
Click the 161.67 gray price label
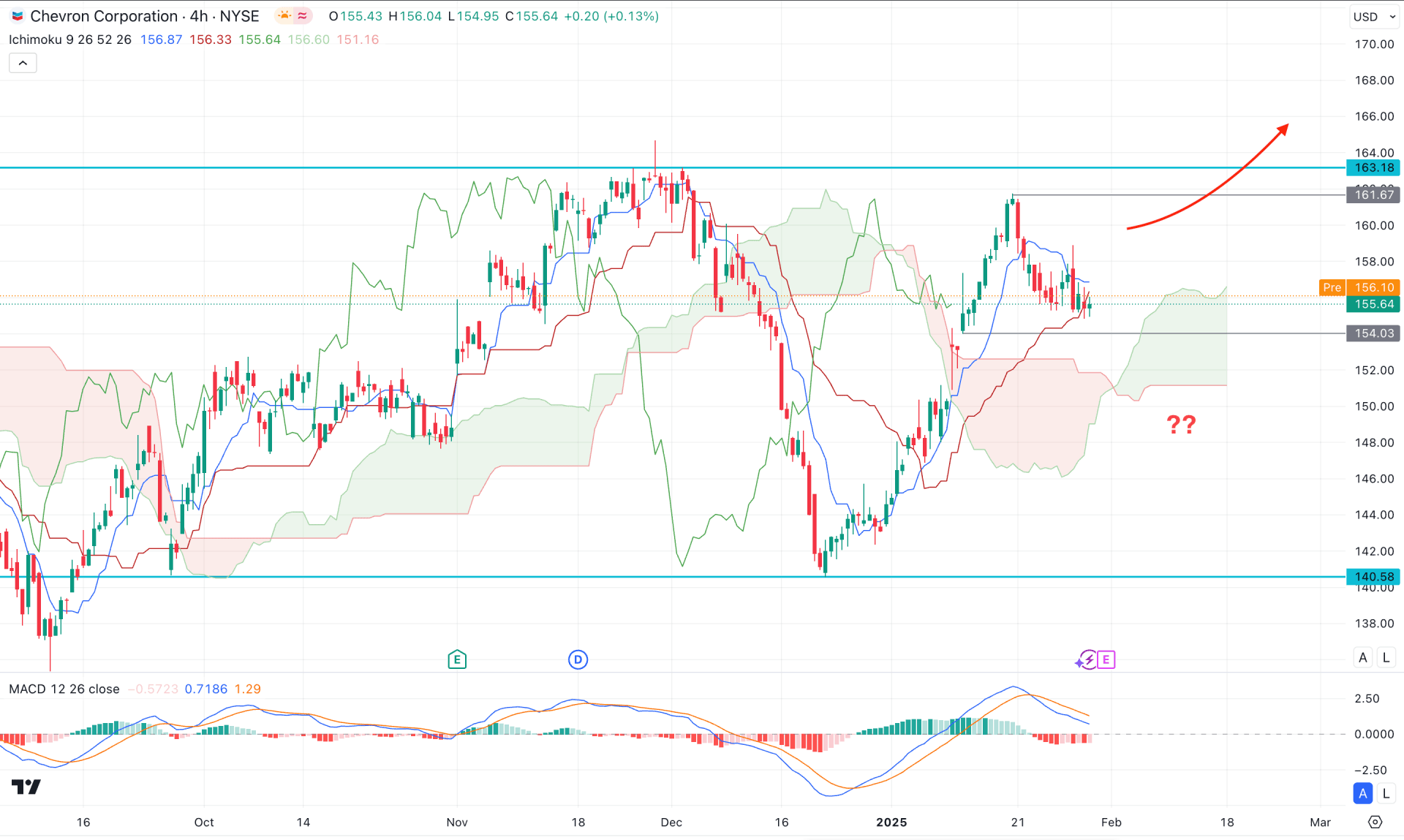pos(1373,194)
